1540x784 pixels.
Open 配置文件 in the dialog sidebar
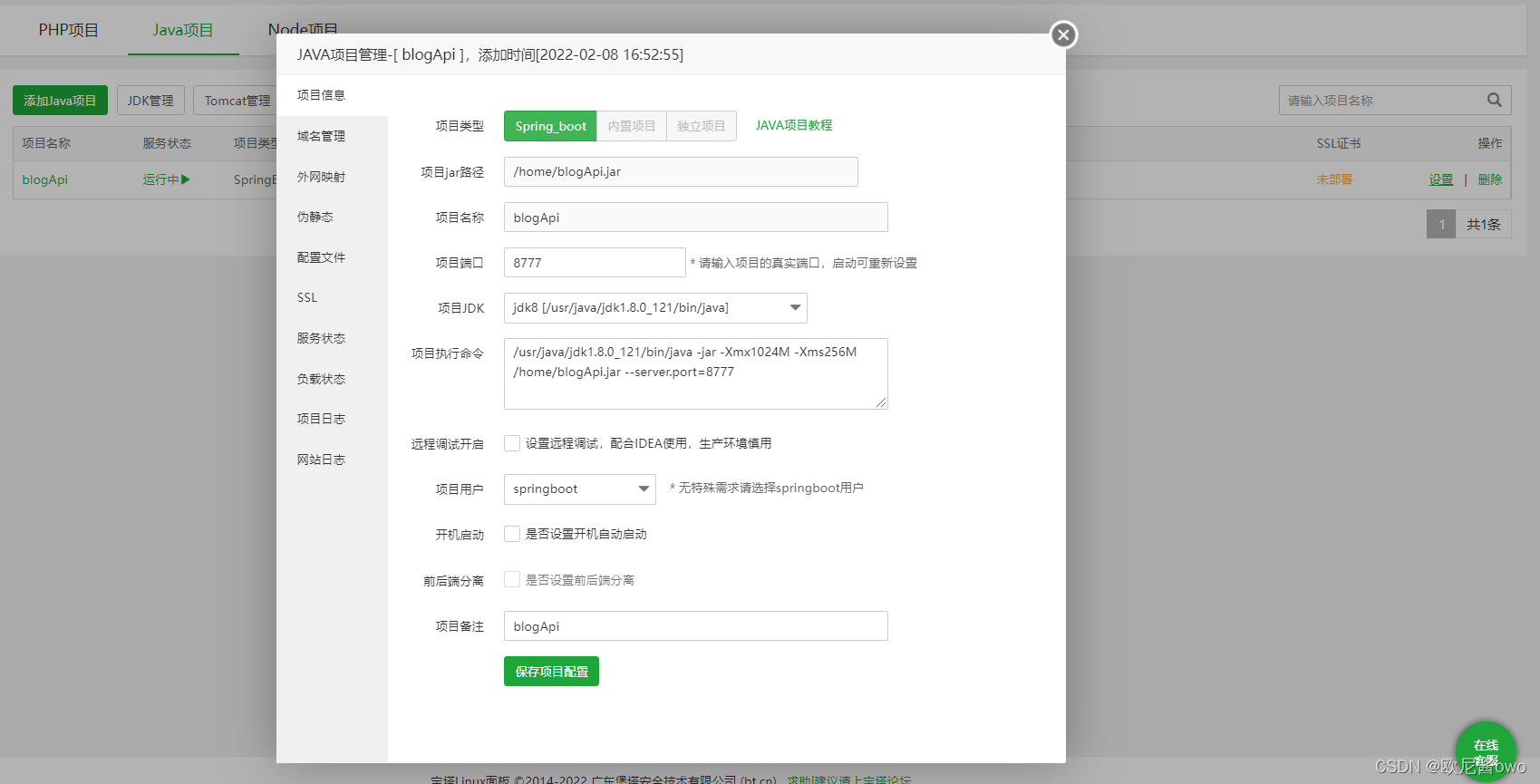click(x=332, y=257)
